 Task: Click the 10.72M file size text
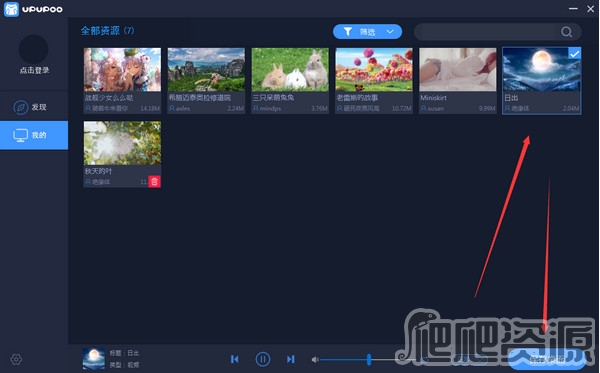[x=402, y=109]
